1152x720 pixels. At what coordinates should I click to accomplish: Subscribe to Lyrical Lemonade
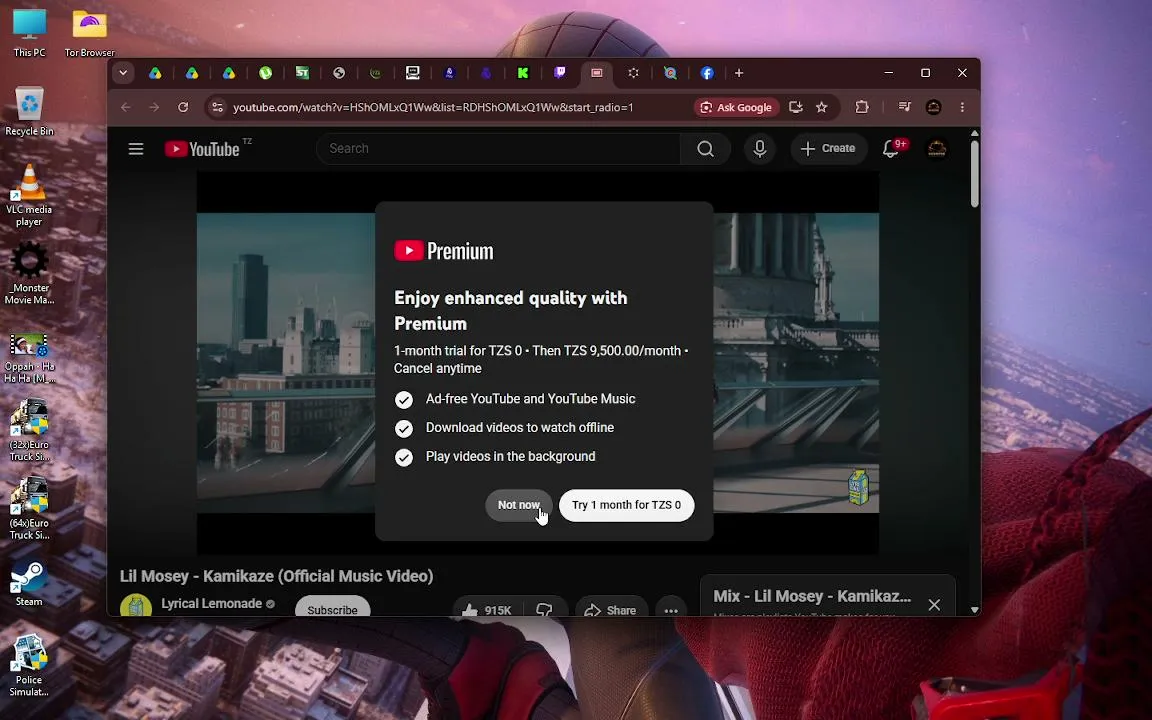[332, 608]
